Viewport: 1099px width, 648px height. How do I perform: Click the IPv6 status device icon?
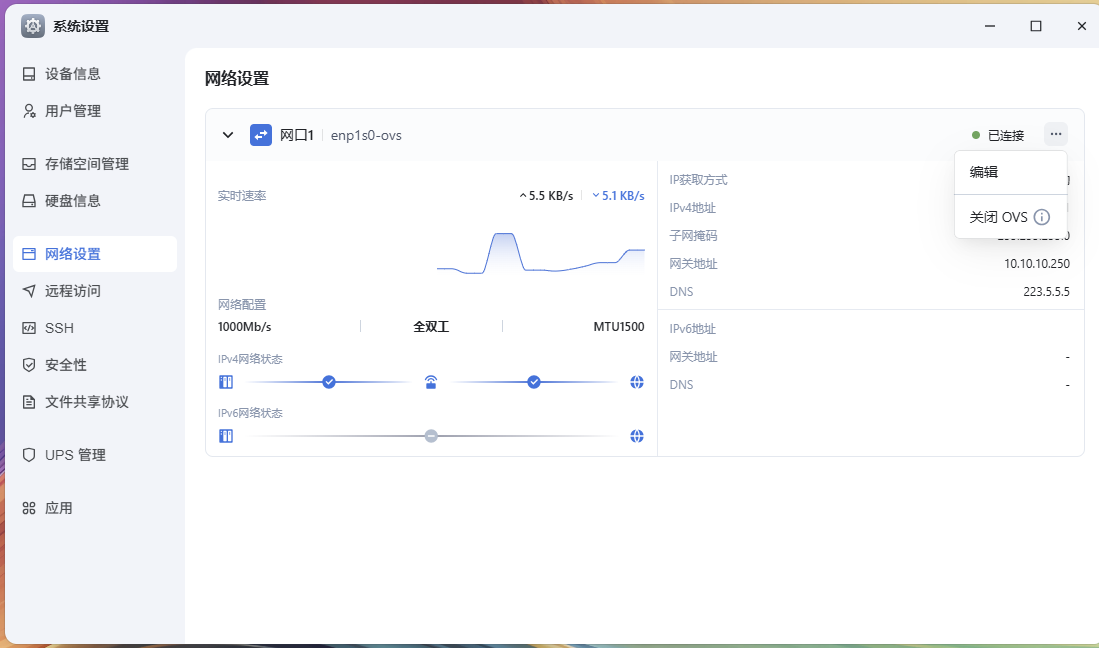(226, 436)
